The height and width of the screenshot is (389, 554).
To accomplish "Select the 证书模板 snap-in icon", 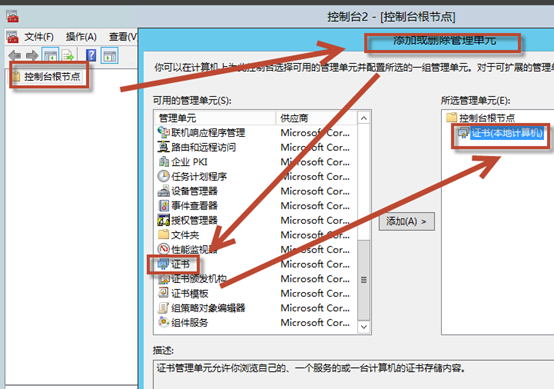I will 163,293.
